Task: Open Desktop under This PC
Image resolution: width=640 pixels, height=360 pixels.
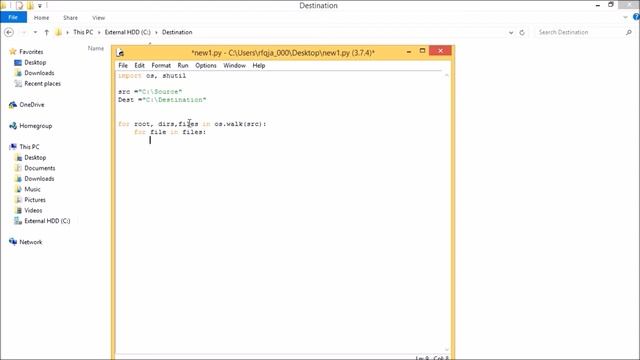Action: pos(35,158)
